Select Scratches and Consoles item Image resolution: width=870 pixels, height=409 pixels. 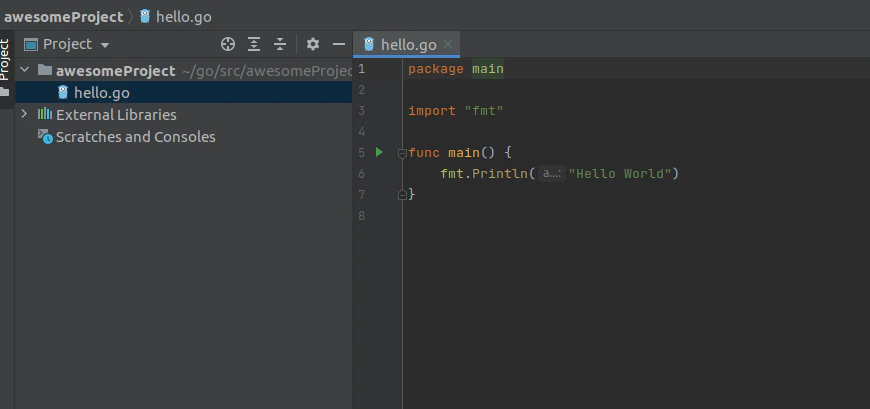click(x=135, y=137)
